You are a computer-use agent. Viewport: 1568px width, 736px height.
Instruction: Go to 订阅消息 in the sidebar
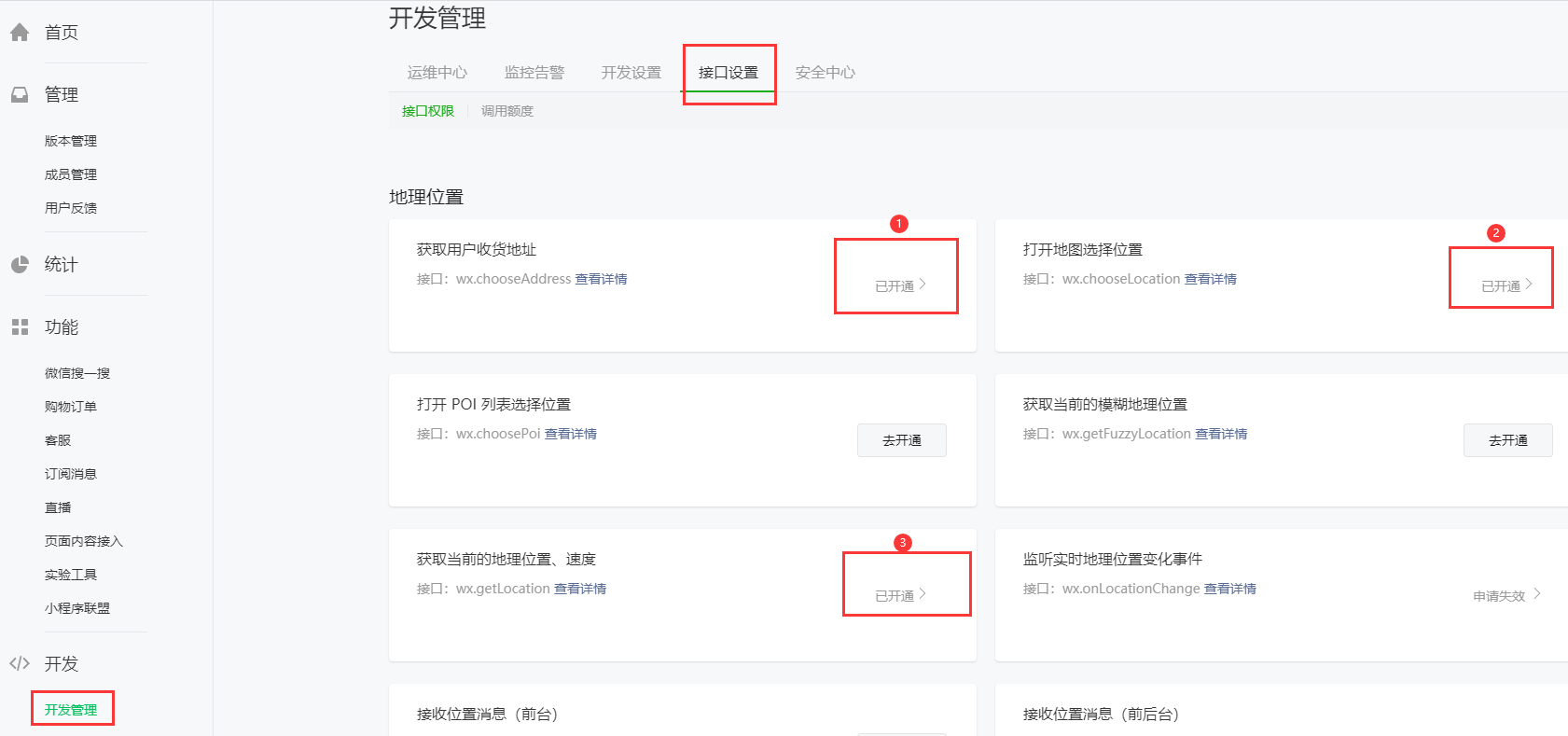click(71, 474)
